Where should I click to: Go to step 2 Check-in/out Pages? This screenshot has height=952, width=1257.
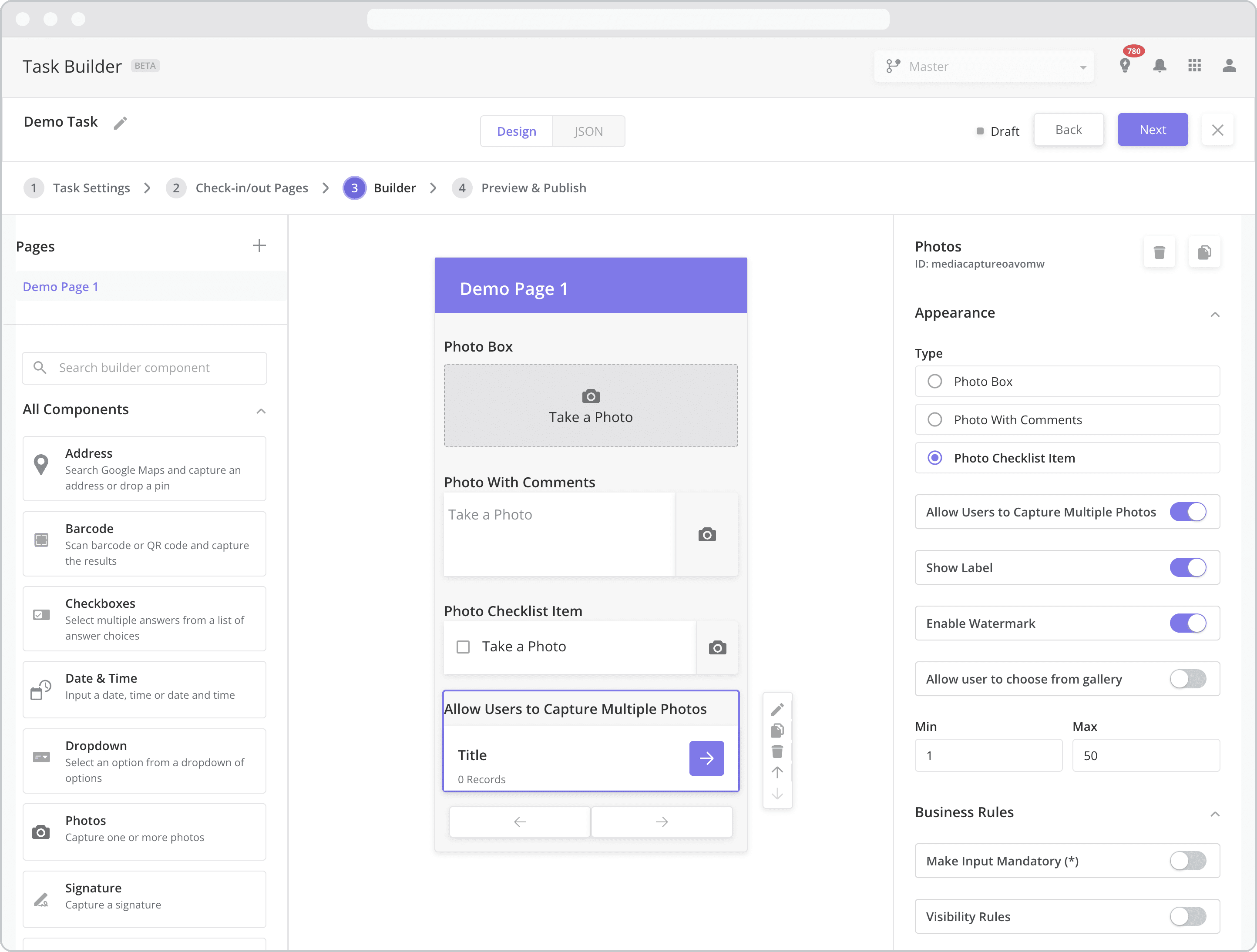pyautogui.click(x=237, y=188)
